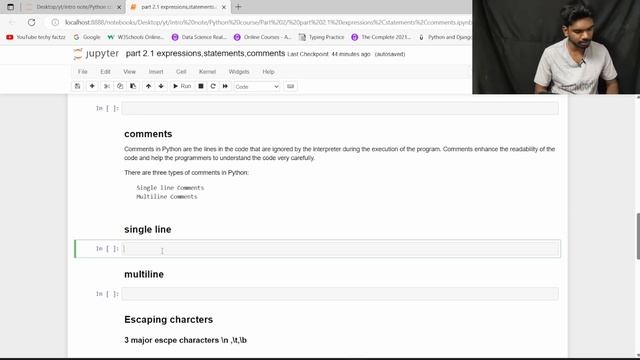View site information icon in address bar

pyautogui.click(x=55, y=22)
